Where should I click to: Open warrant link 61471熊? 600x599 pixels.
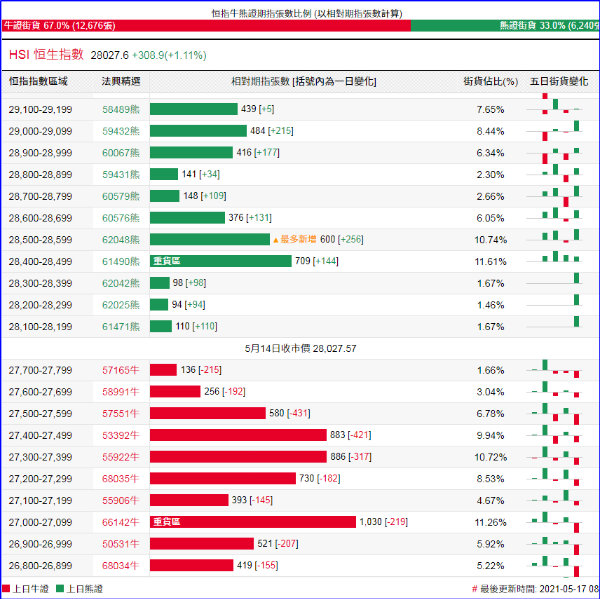pos(121,326)
